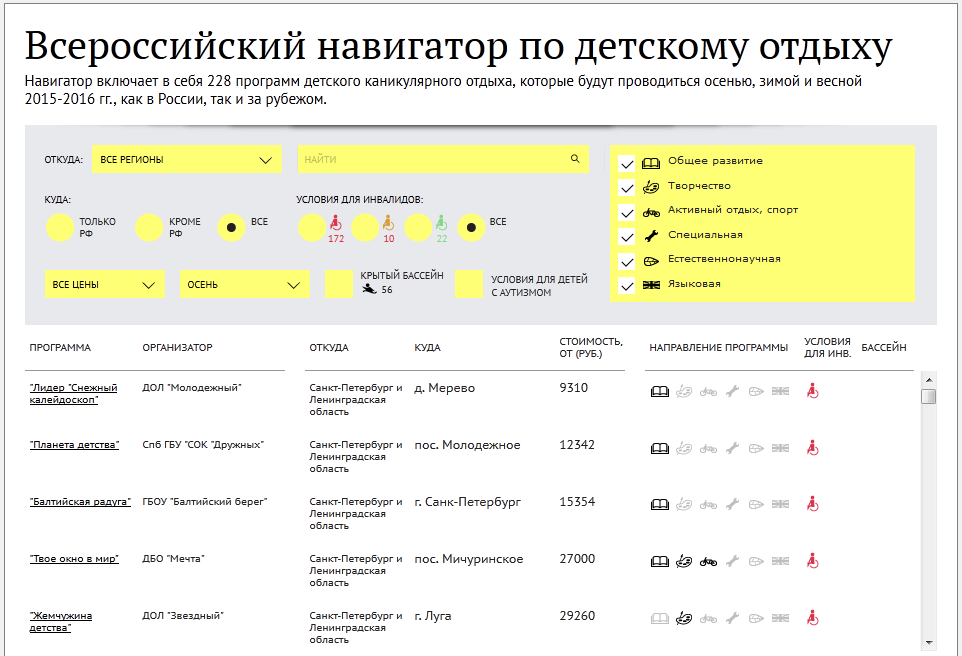Open Лидер Снежный калейдоскоп program link
Screen dimensions: 962x656
tap(73, 393)
